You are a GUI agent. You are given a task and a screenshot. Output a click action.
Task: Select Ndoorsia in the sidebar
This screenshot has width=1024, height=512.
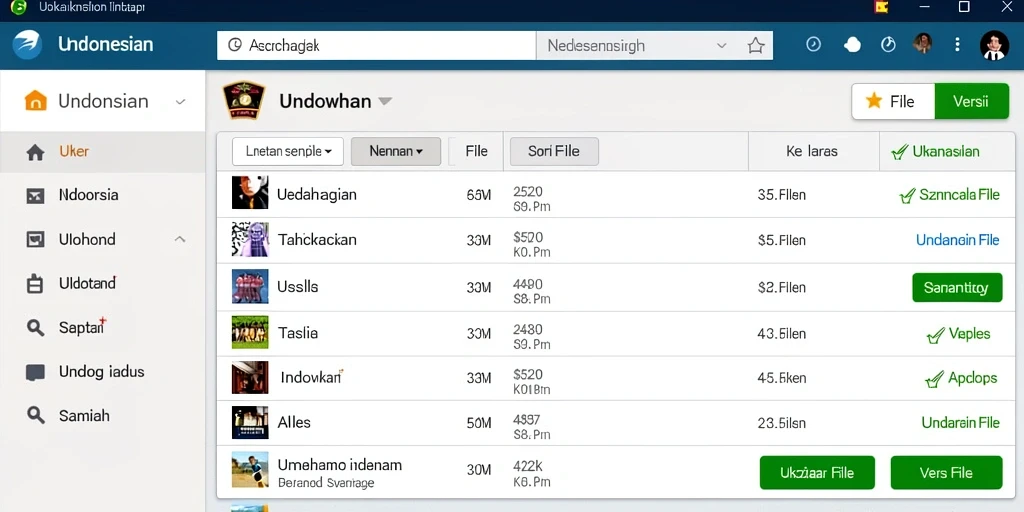click(x=88, y=195)
